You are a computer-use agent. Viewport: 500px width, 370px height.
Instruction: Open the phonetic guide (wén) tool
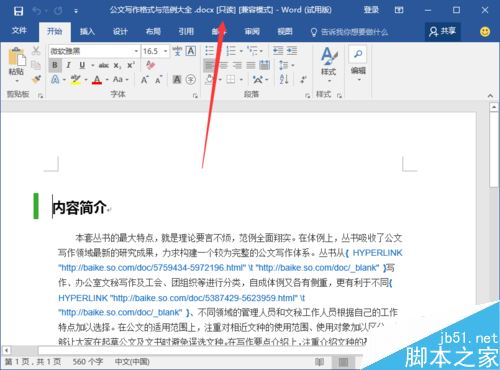pyautogui.click(x=177, y=51)
